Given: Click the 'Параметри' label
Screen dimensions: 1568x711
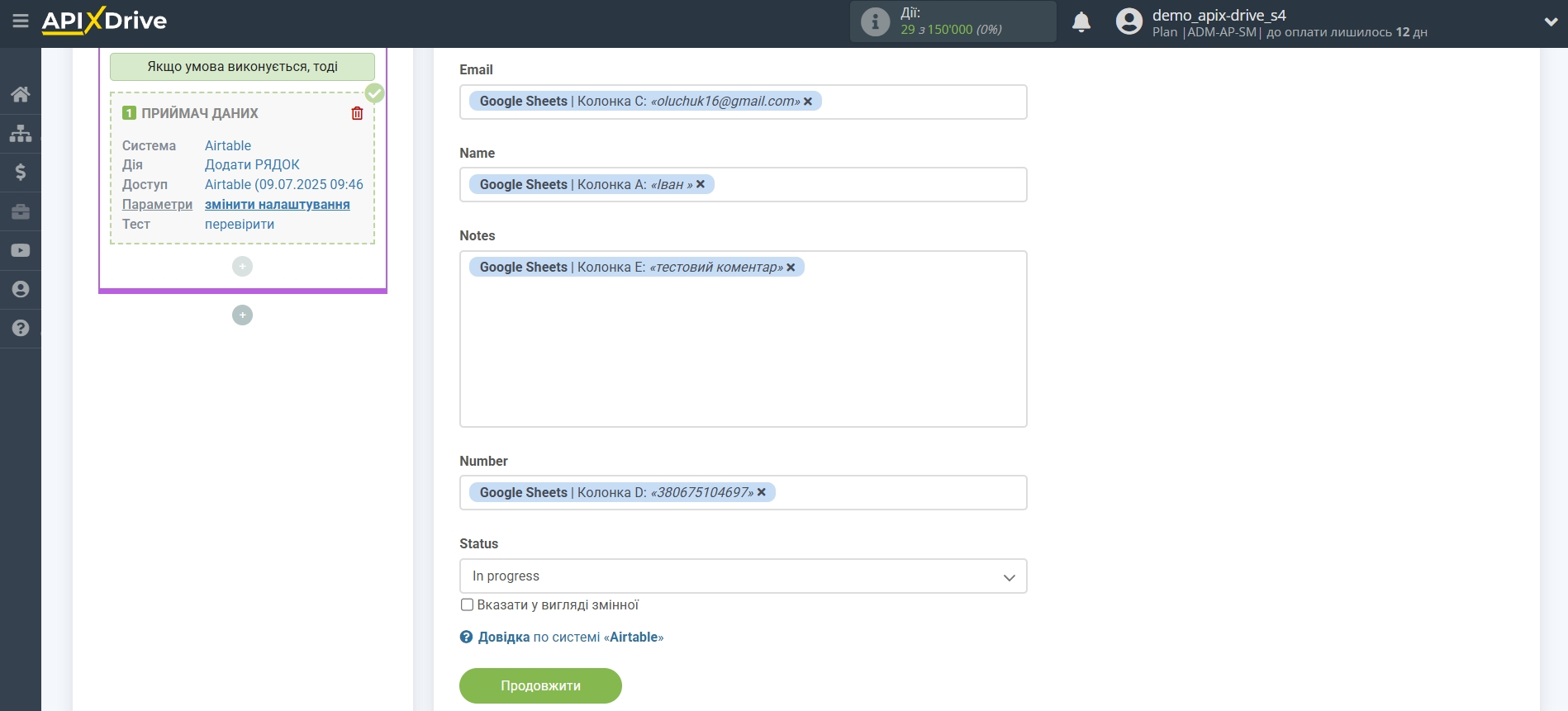Looking at the screenshot, I should (x=157, y=204).
